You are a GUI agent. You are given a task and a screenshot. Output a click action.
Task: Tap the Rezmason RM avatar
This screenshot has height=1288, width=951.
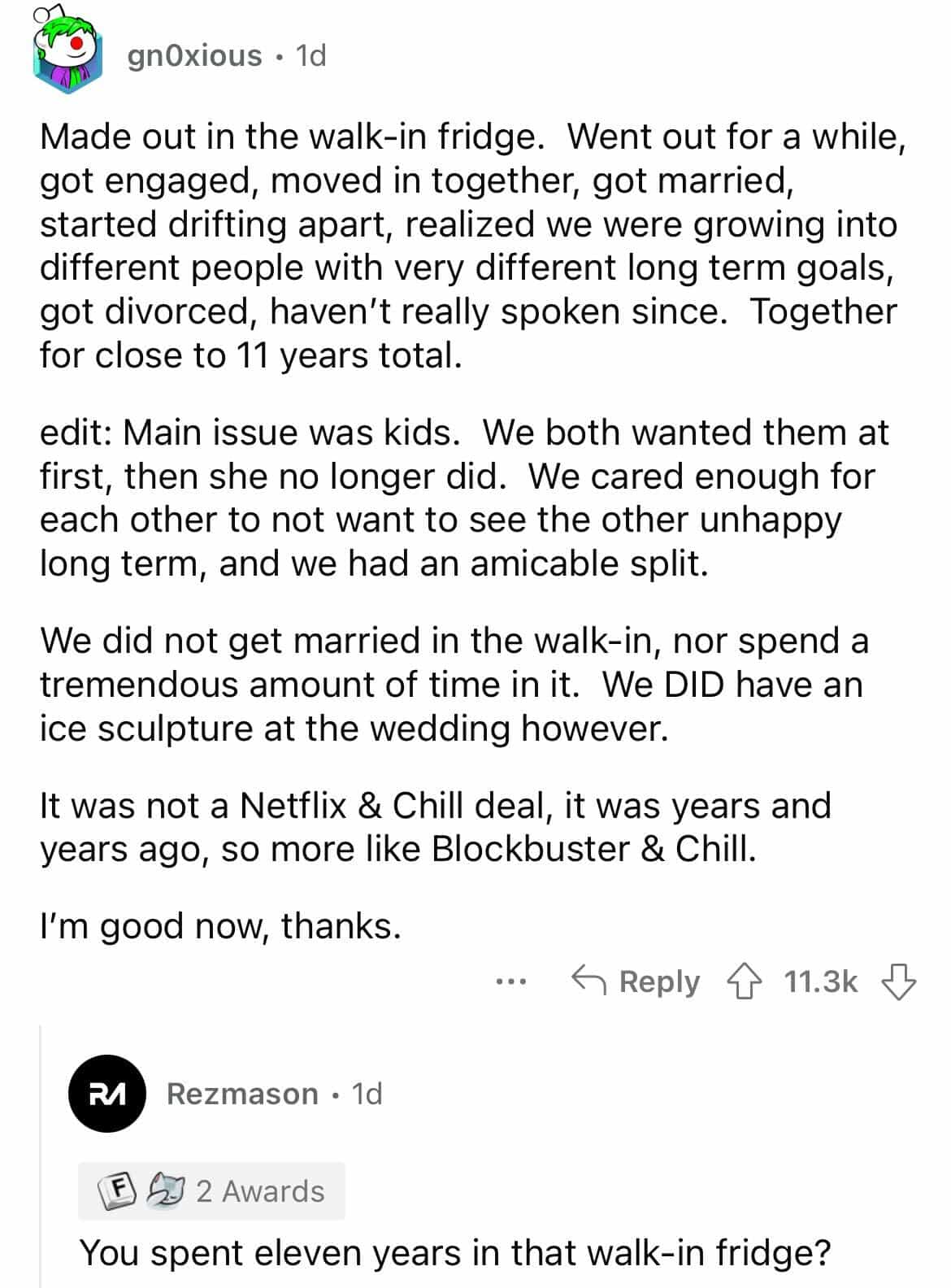click(x=107, y=1094)
